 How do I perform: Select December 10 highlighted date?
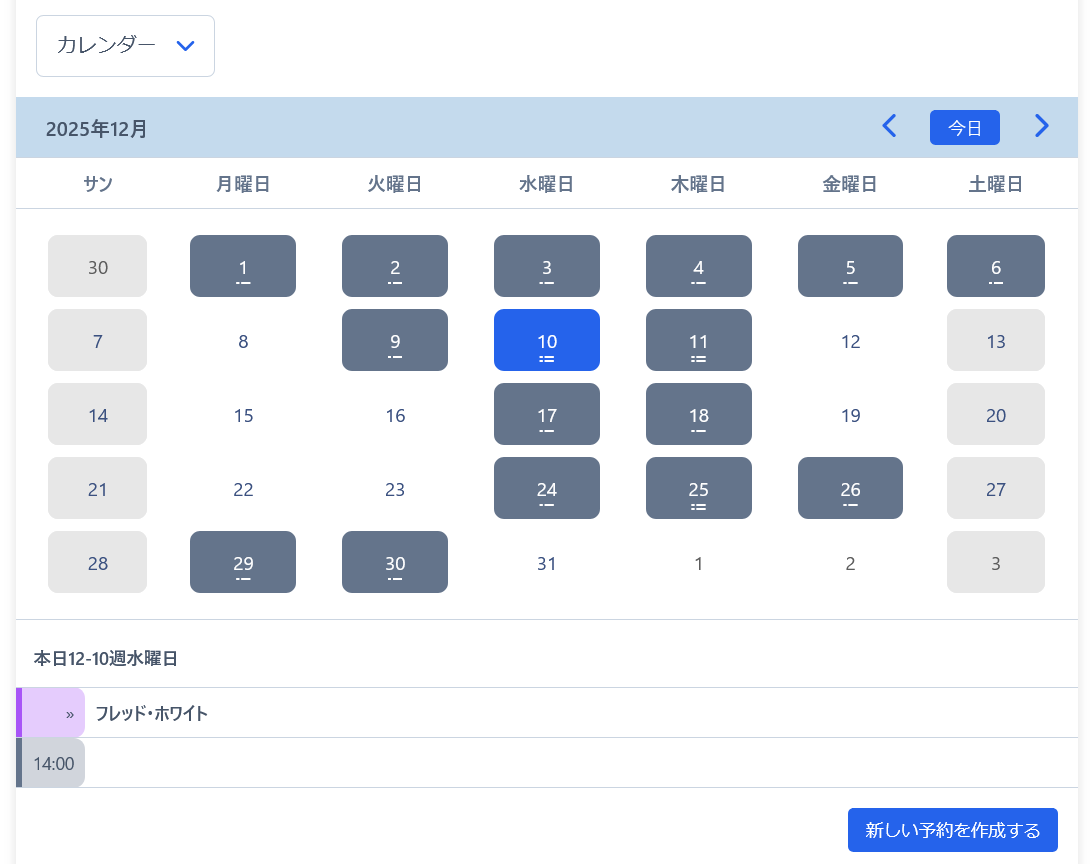click(546, 340)
